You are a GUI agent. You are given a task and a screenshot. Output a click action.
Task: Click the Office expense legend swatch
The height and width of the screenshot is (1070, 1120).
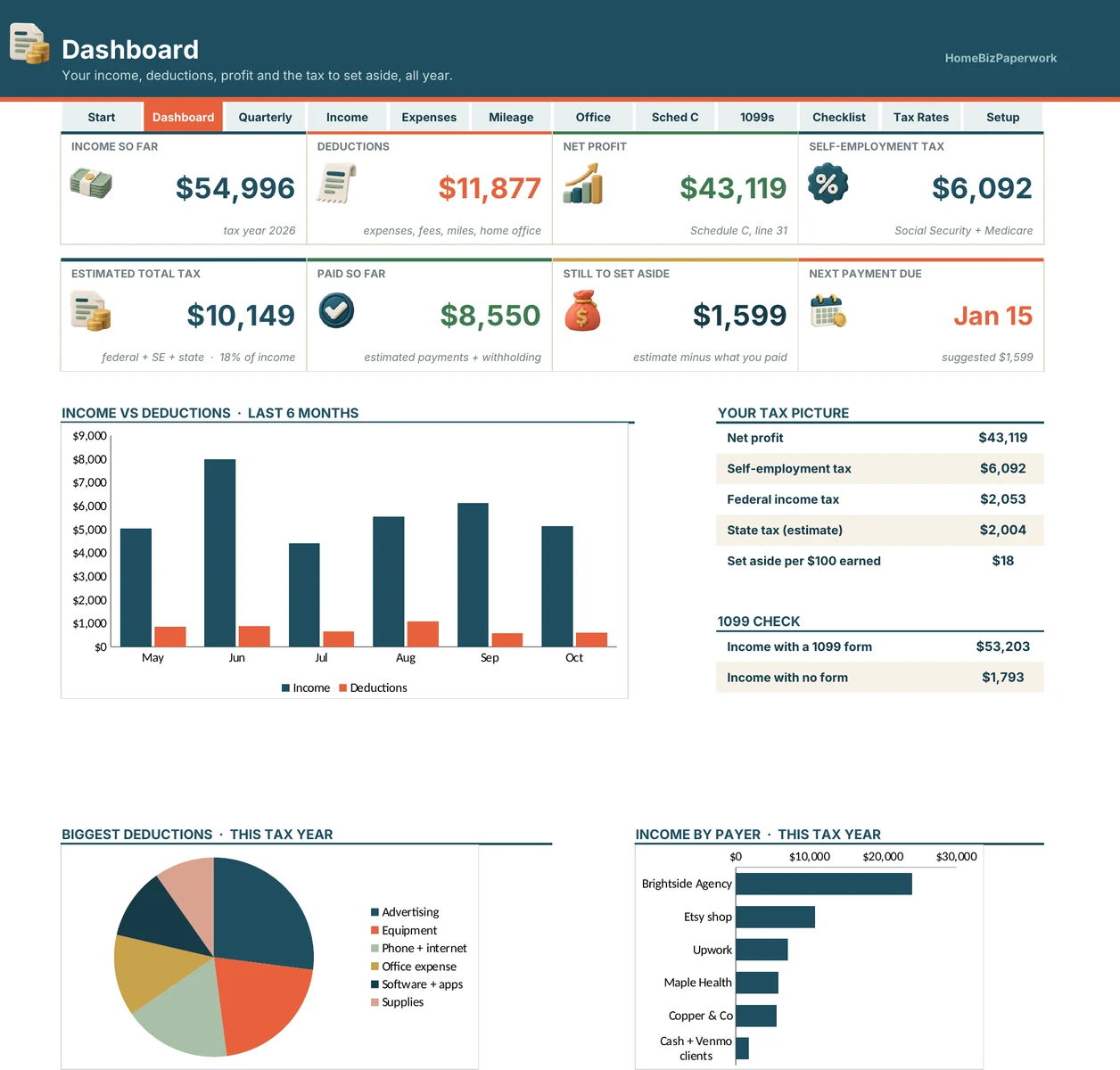pos(375,967)
